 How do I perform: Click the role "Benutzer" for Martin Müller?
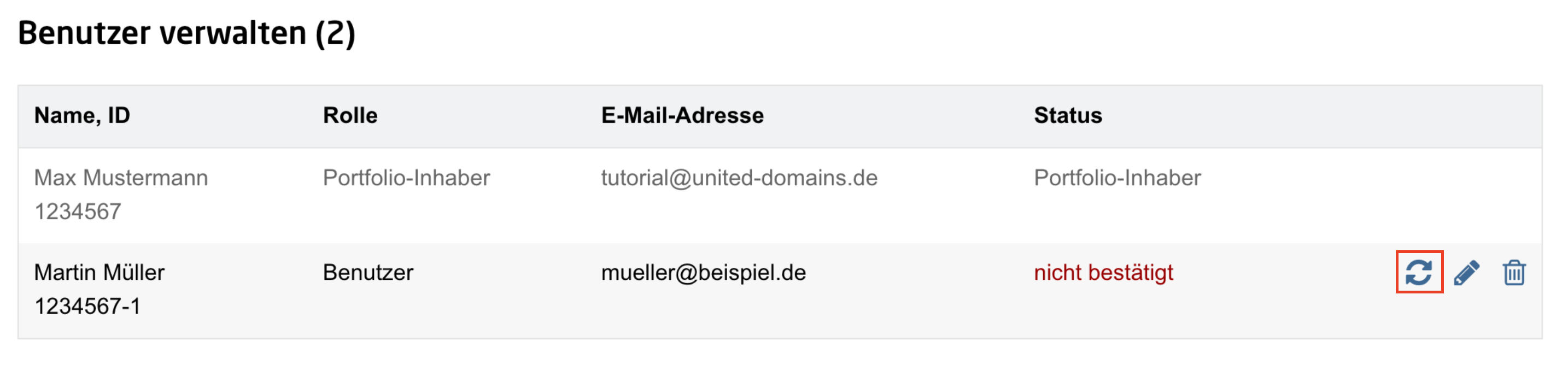tap(367, 272)
